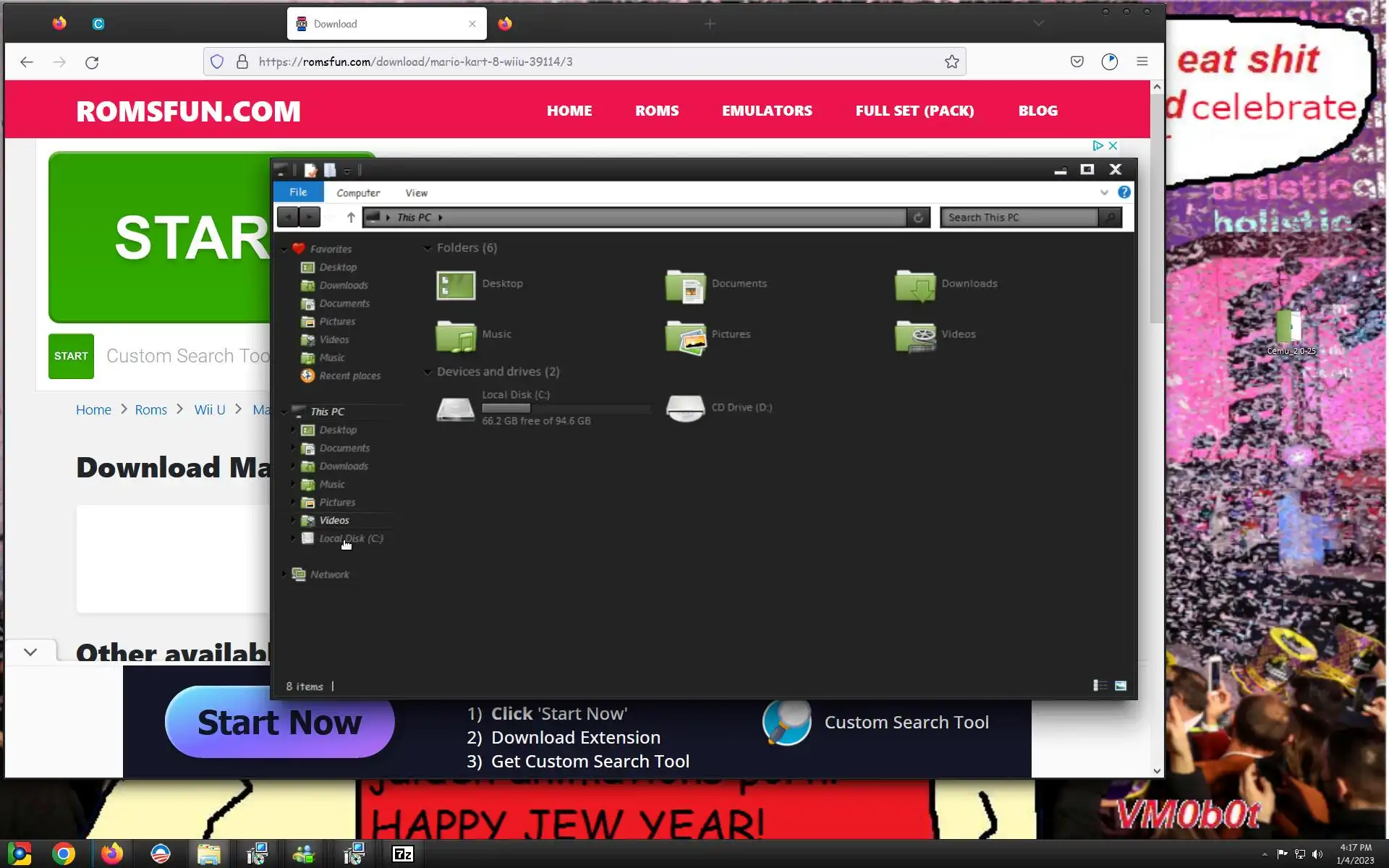Expand the Network tree node
The width and height of the screenshot is (1389, 868).
(x=284, y=574)
